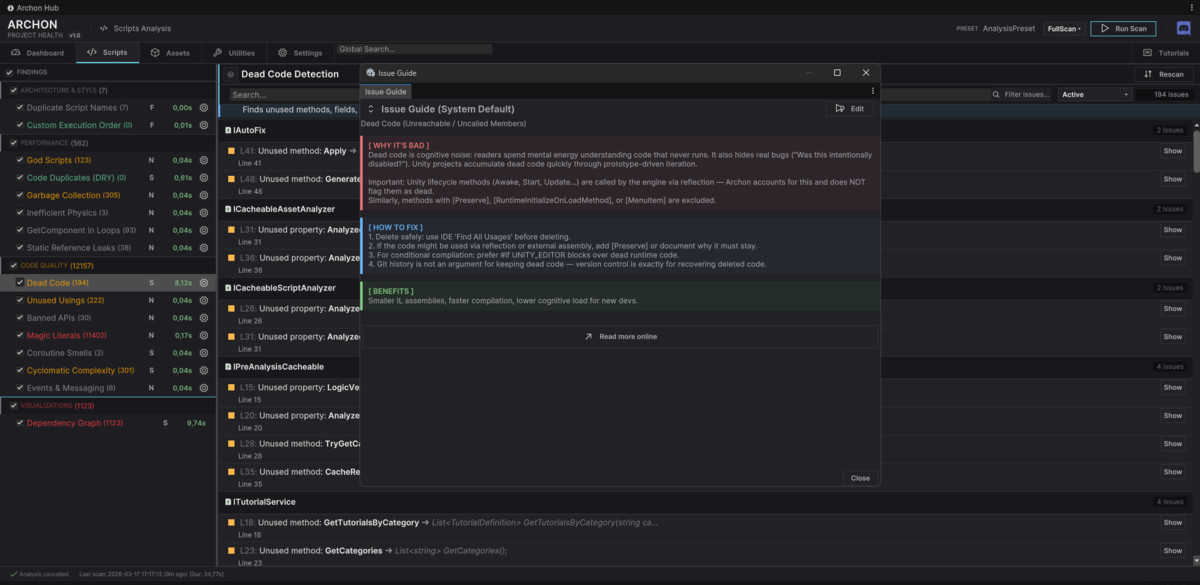Screen dimensions: 1200x585
Task: Click orange severity marker for L18 GetTutorialsByCategory
Action: tap(231, 522)
